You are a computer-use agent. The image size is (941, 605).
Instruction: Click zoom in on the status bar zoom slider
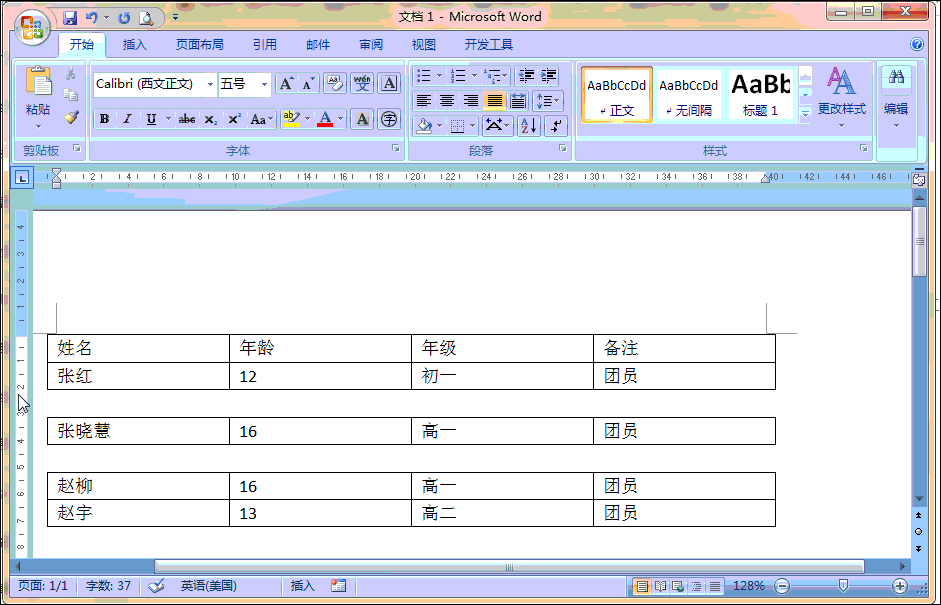(898, 586)
